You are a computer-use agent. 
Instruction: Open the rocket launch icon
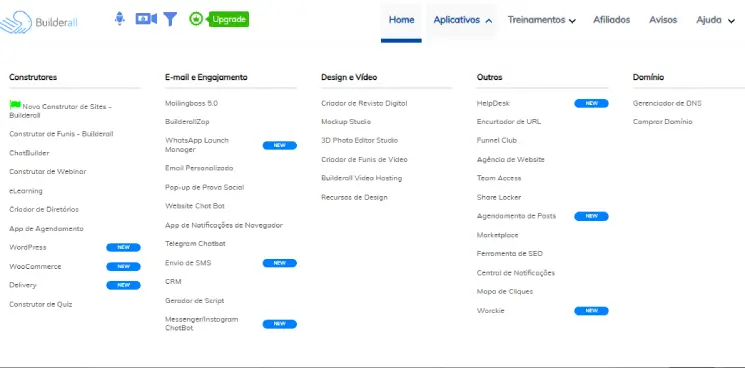[x=120, y=19]
